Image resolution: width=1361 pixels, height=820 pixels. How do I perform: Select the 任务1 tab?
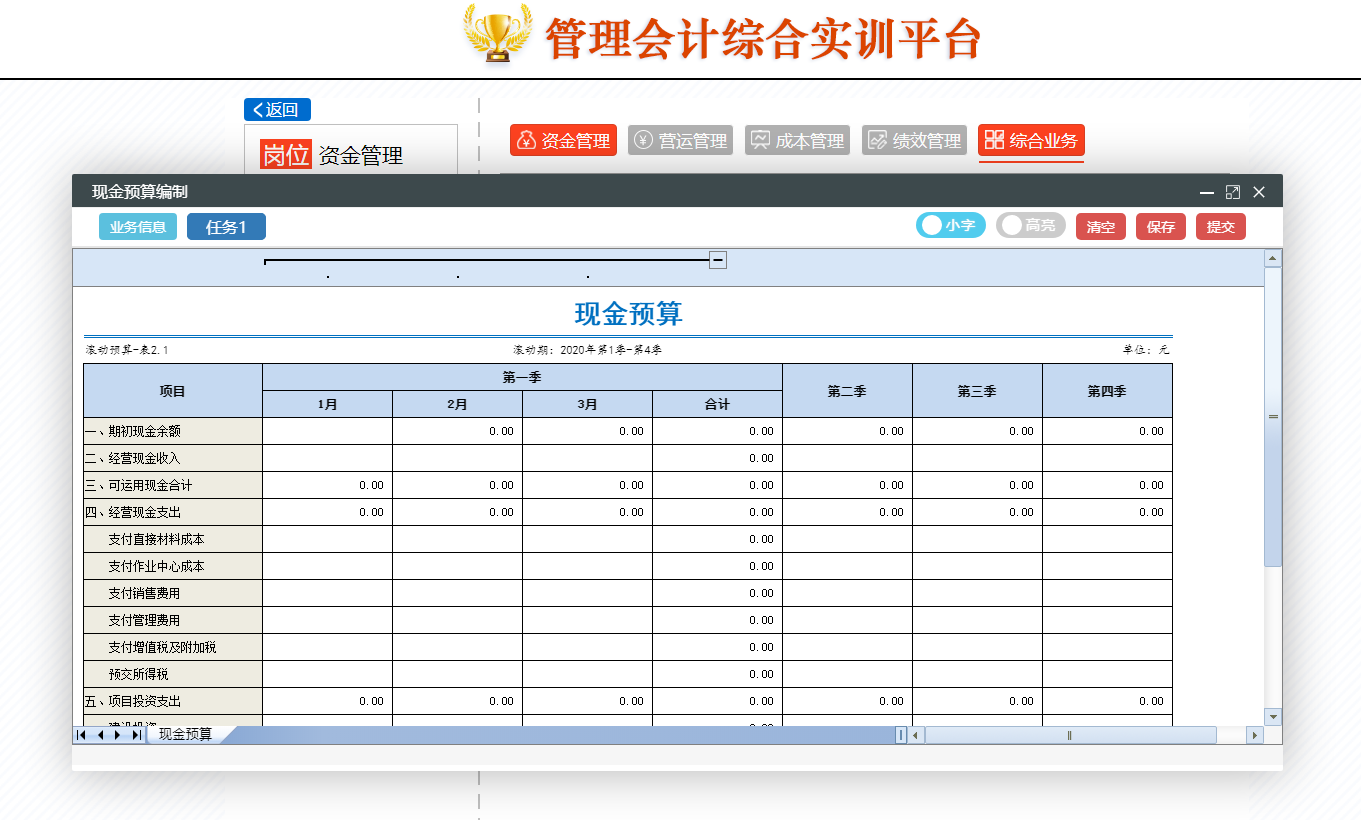pos(226,227)
